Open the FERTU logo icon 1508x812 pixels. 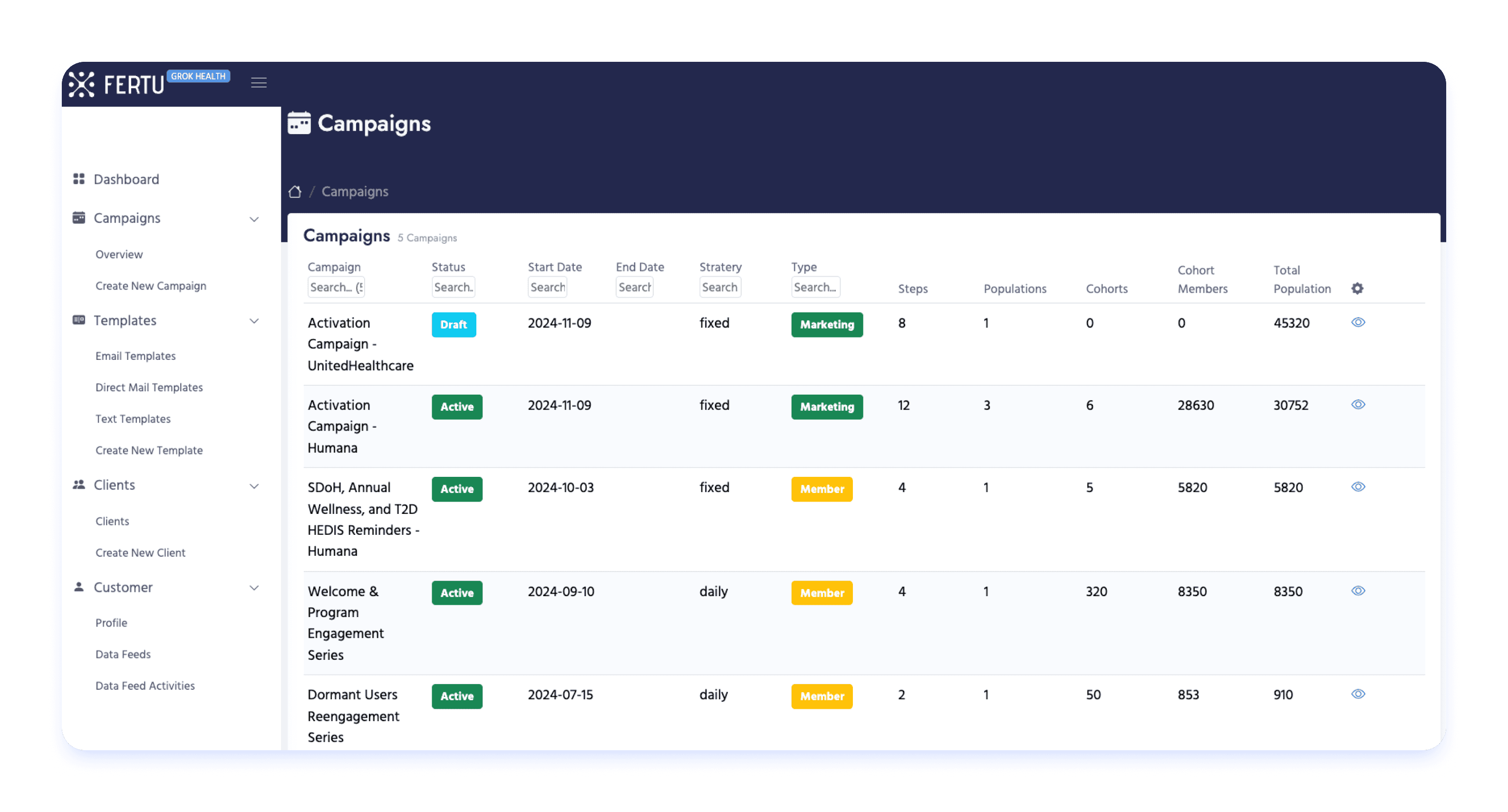pos(81,84)
